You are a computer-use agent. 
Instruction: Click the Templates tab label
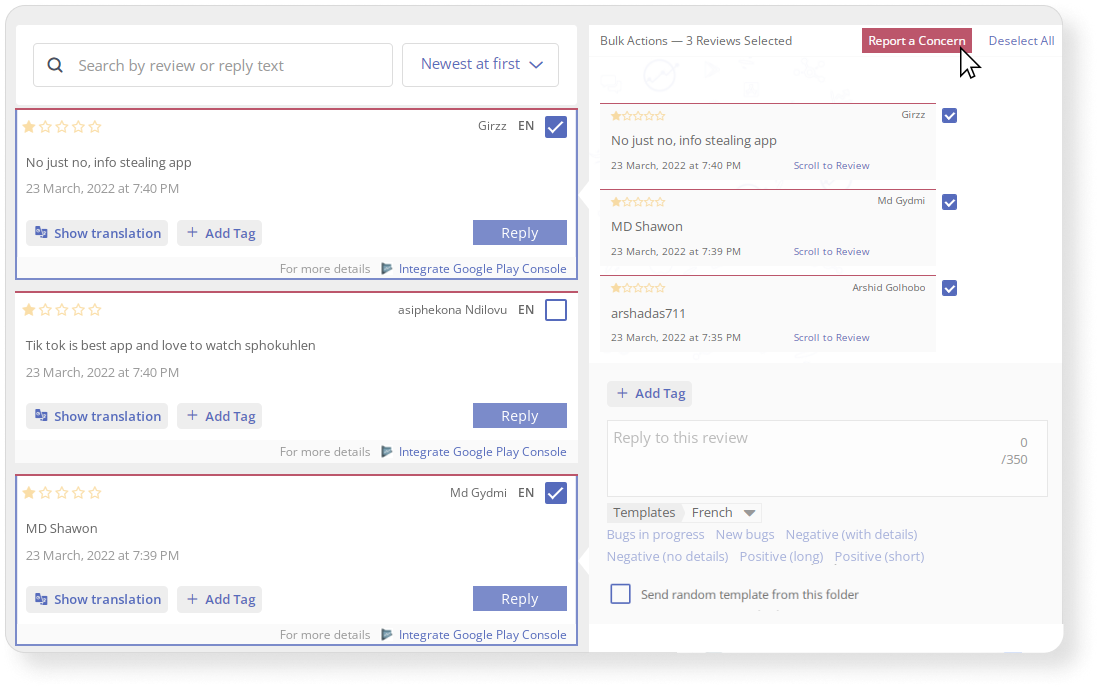click(644, 513)
